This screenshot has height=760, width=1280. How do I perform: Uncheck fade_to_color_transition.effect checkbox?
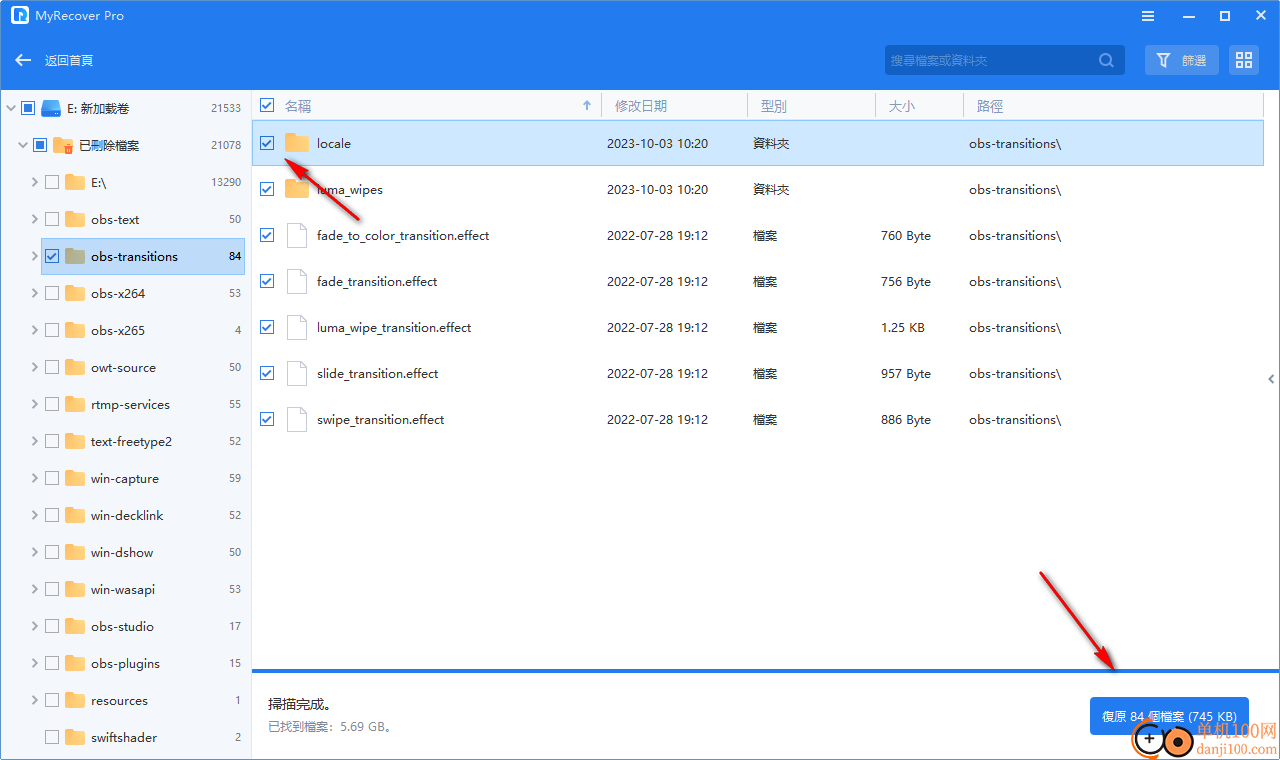(267, 235)
